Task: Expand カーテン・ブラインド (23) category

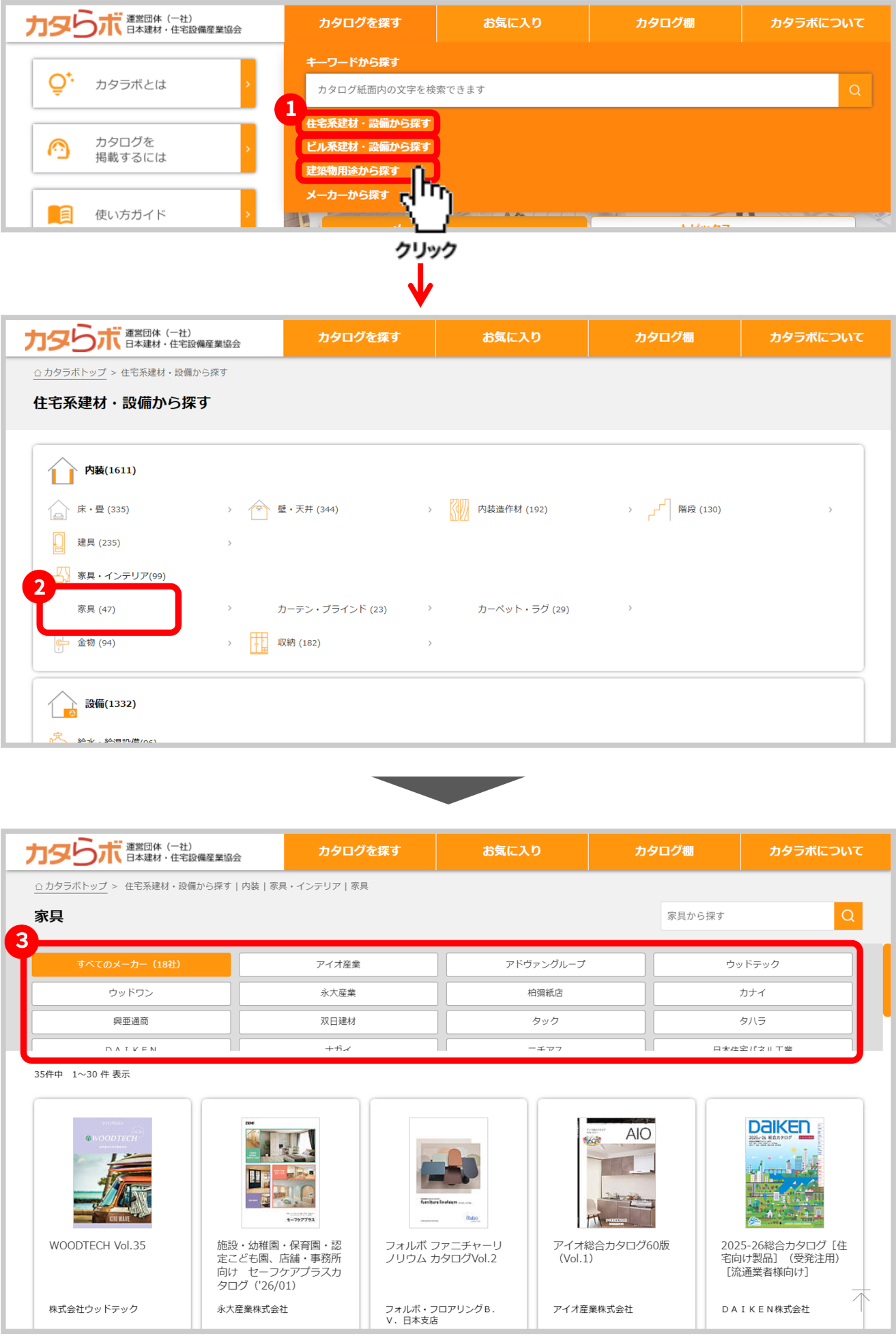Action: [332, 609]
